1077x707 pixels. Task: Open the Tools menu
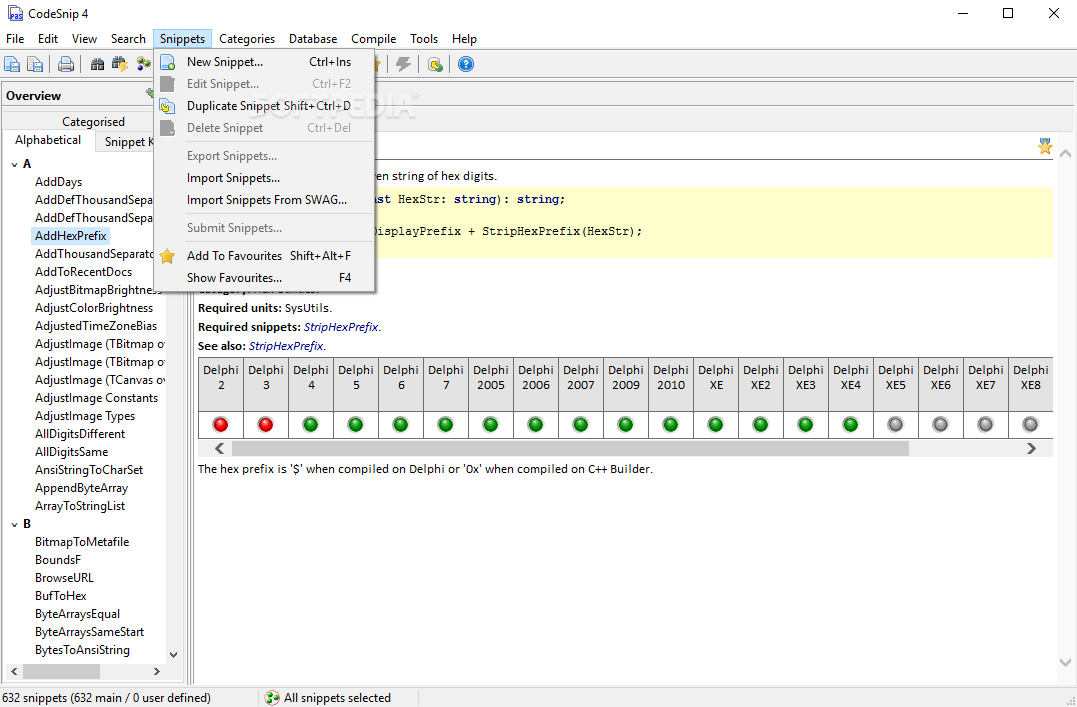424,39
